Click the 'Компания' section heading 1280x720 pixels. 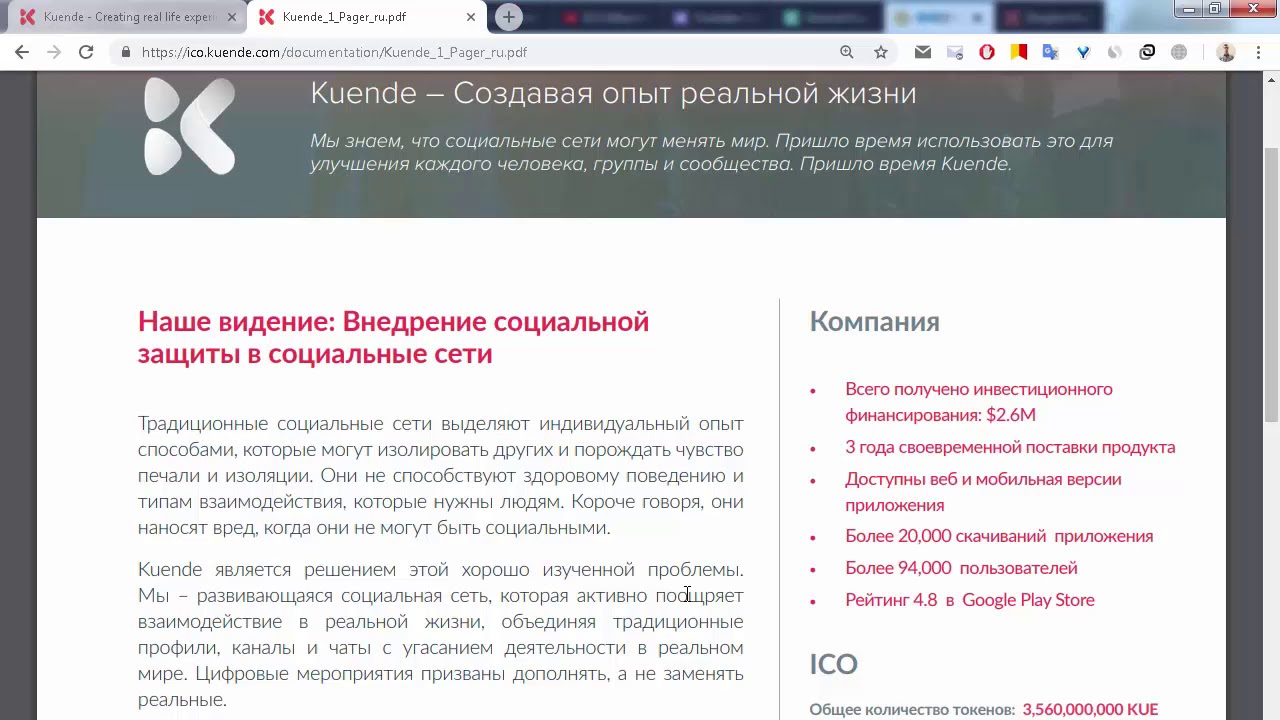click(x=874, y=321)
